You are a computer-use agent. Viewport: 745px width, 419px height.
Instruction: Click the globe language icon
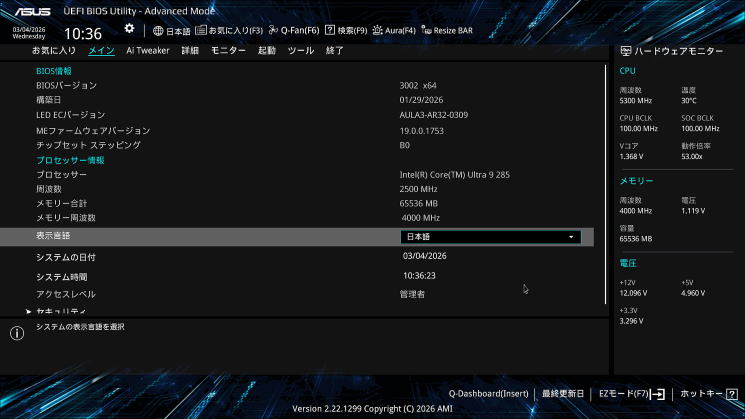(158, 31)
